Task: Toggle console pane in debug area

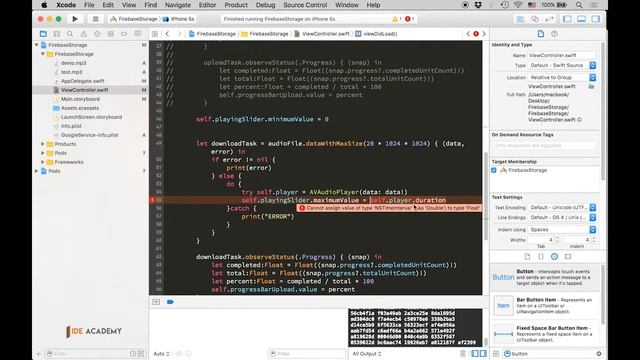Action: (x=483, y=353)
